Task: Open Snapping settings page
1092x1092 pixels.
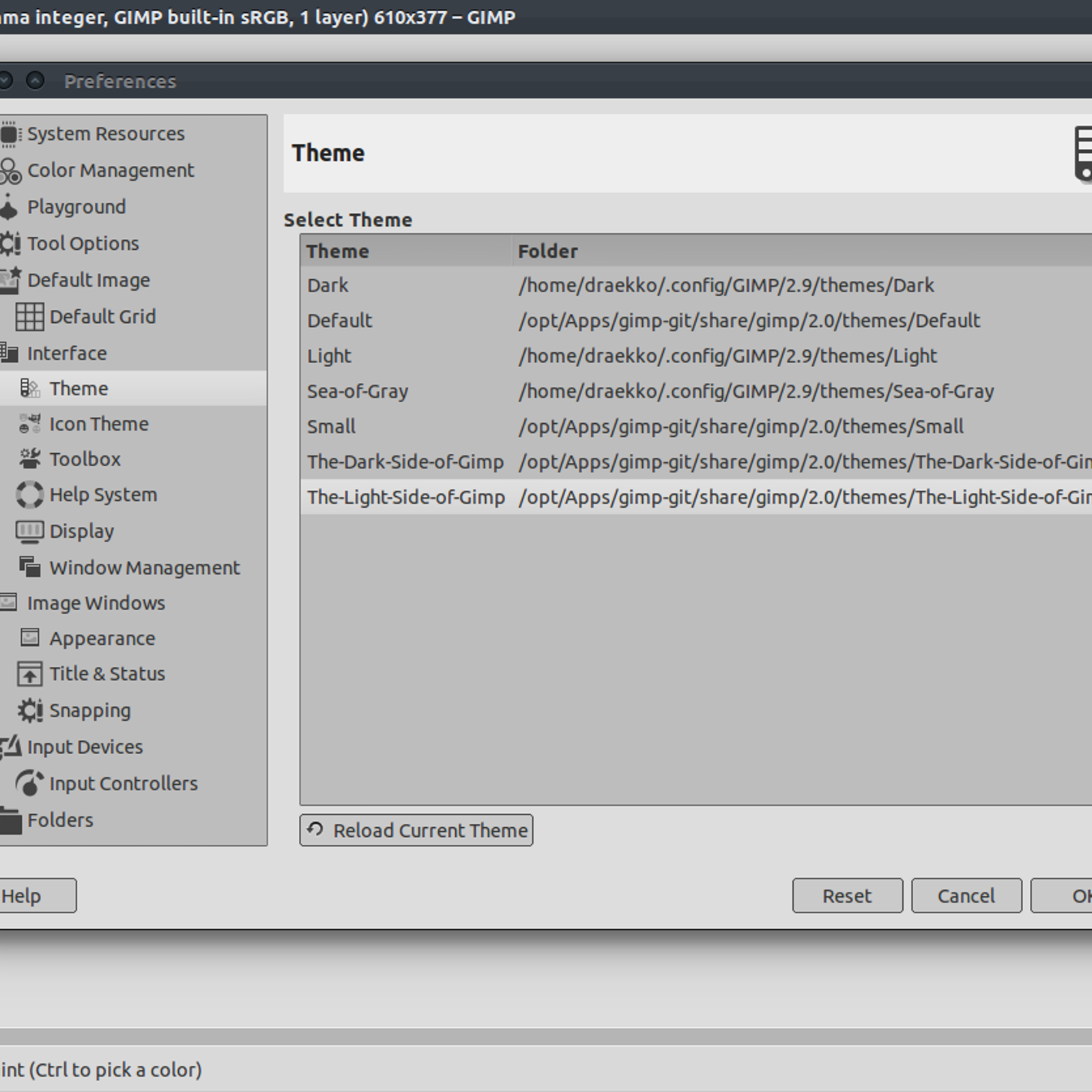Action: pyautogui.click(x=90, y=711)
